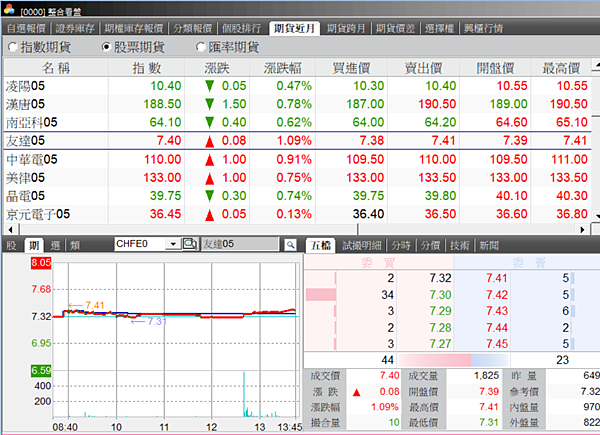Switch to the 分類報價 tab
The height and width of the screenshot is (435, 600).
pos(192,28)
